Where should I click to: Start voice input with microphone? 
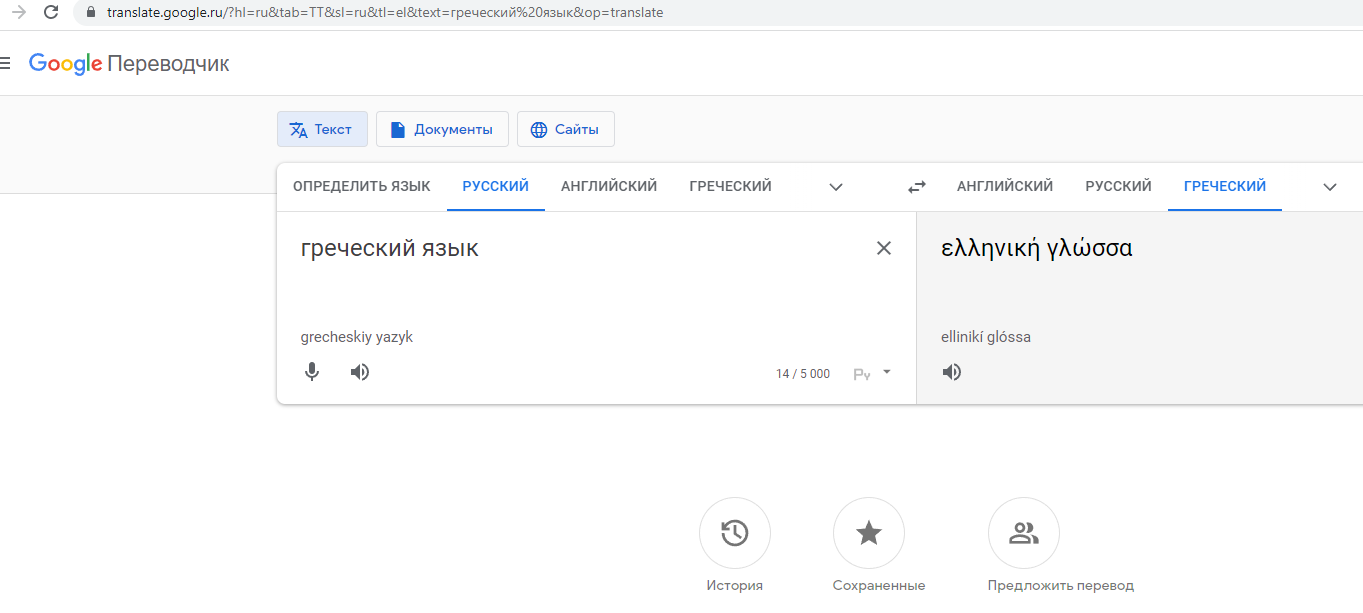[x=312, y=372]
